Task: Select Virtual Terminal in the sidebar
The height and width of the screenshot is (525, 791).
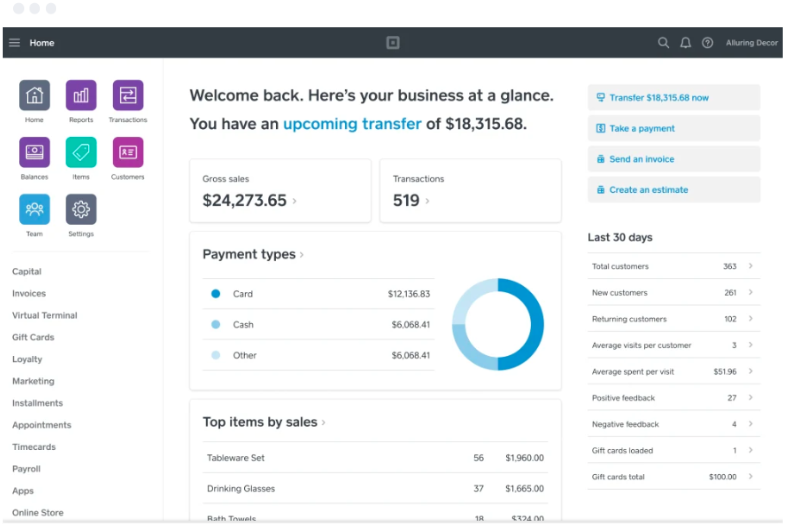Action: coord(45,315)
